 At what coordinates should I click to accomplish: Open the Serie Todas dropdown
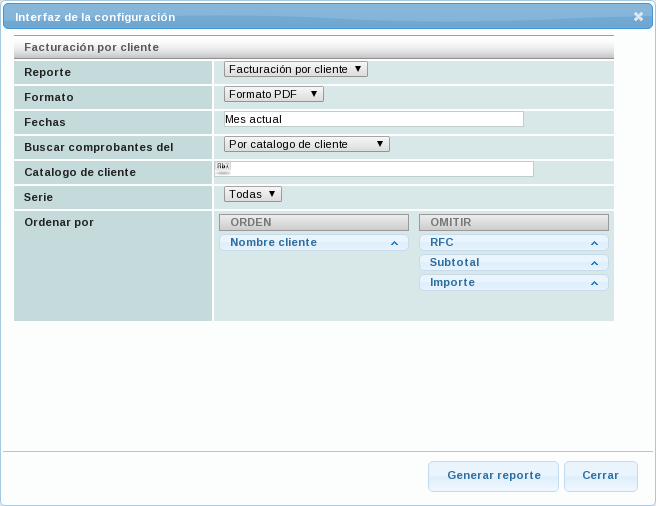(252, 194)
